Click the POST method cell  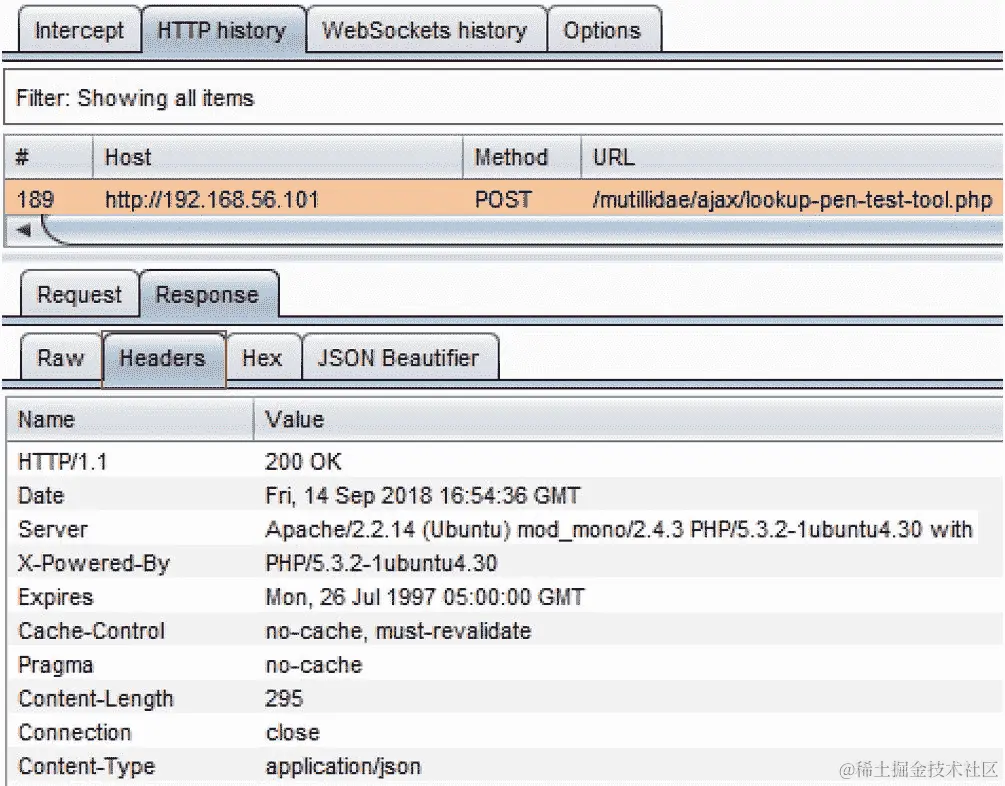coord(503,199)
